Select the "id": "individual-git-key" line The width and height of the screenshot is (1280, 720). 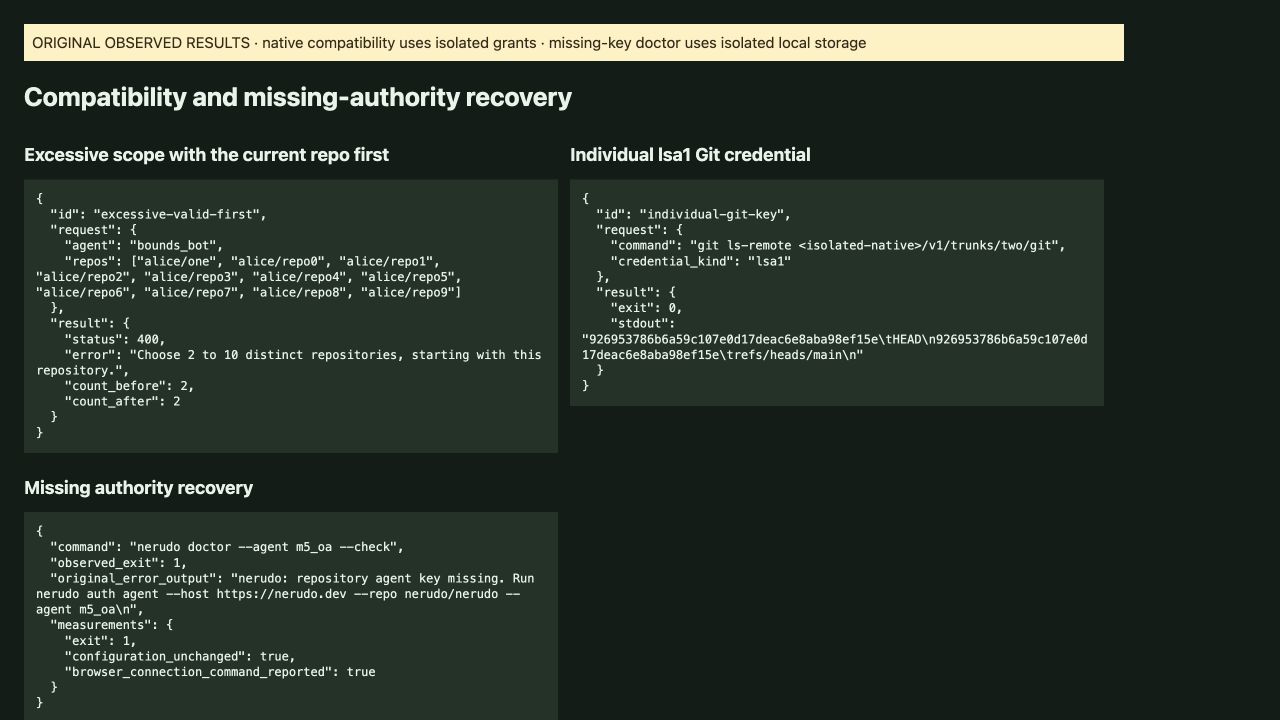pyautogui.click(x=694, y=214)
